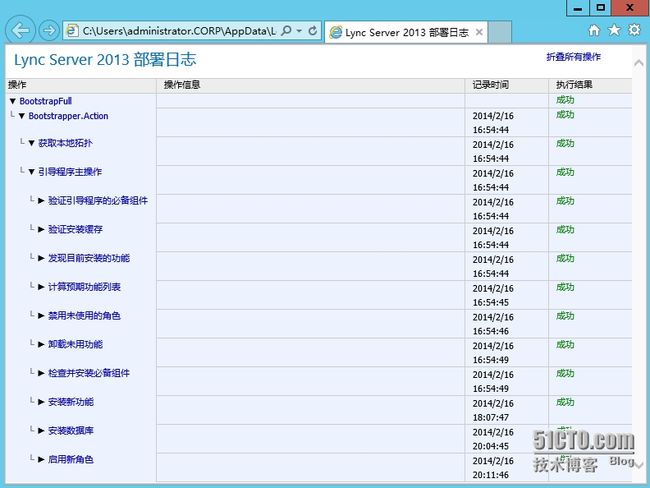Maximize the Internet Explorer window

pos(600,8)
